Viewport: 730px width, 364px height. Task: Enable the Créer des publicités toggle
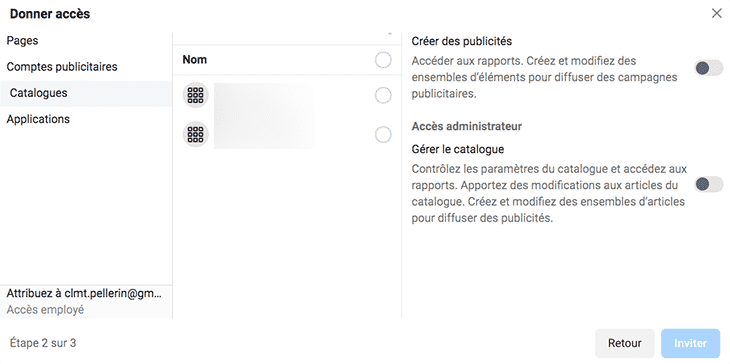pyautogui.click(x=709, y=68)
